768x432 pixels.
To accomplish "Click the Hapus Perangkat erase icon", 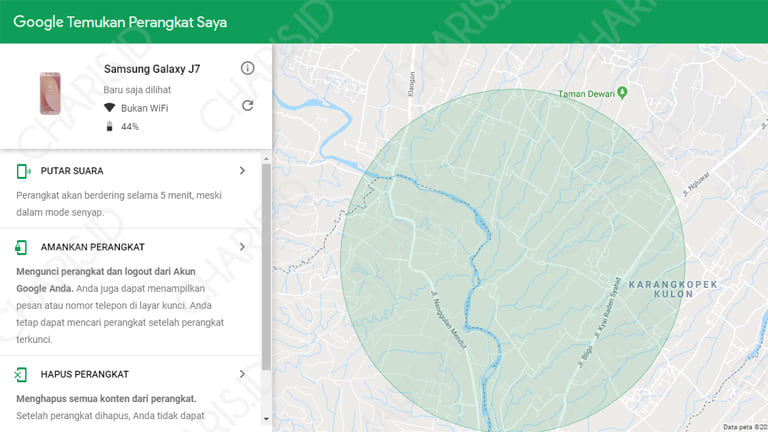I will point(21,375).
